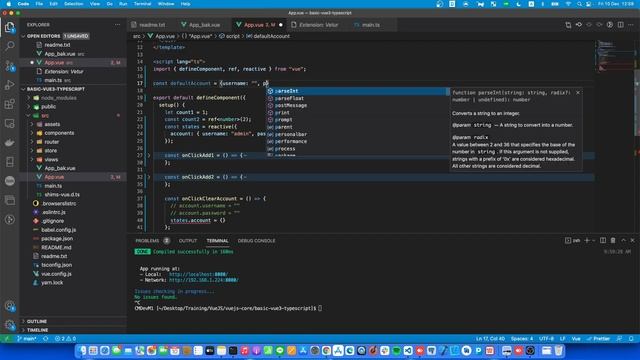
Task: Close the bottom panel with X
Action: (632, 240)
